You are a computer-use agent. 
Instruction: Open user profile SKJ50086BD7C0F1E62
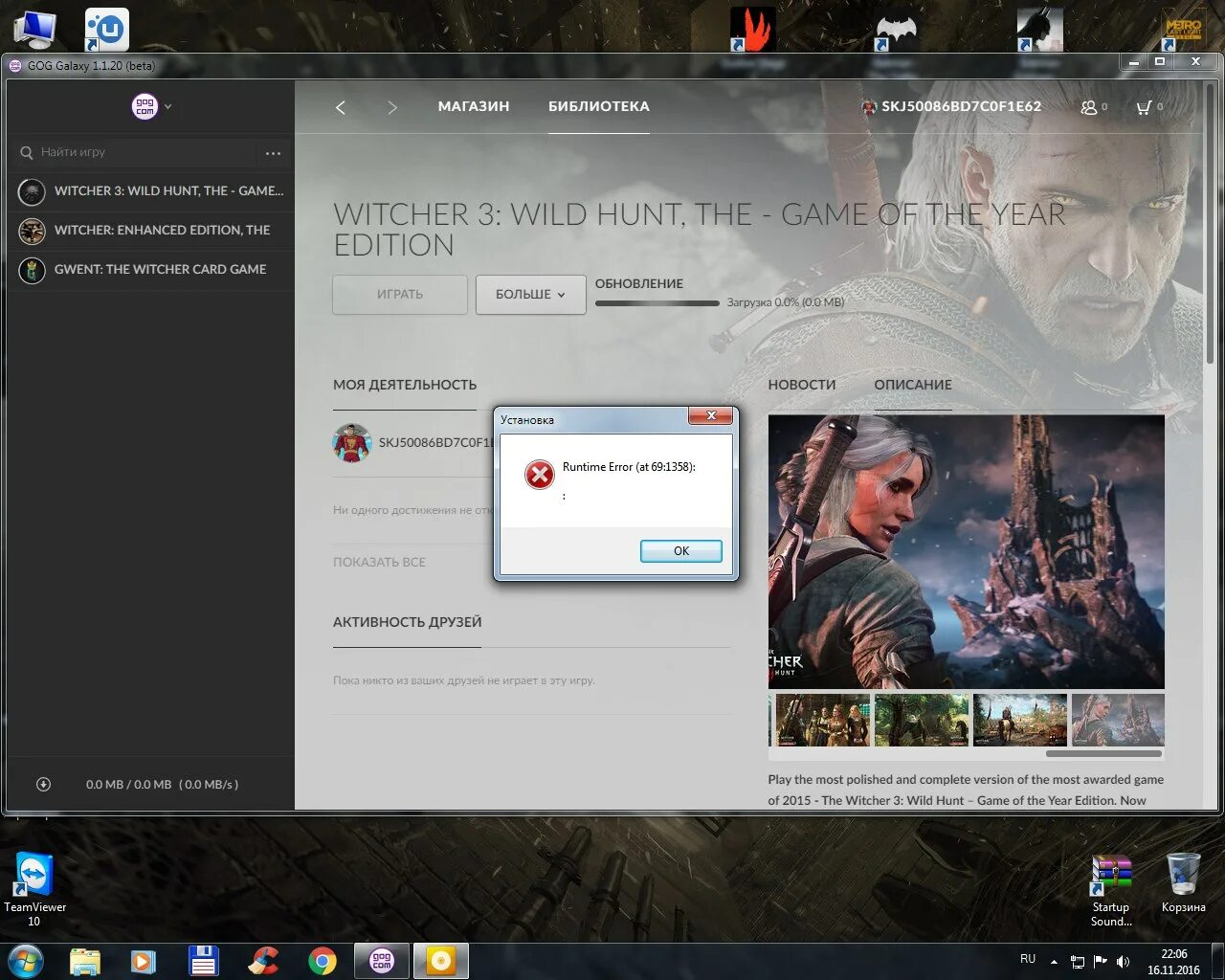tap(950, 106)
